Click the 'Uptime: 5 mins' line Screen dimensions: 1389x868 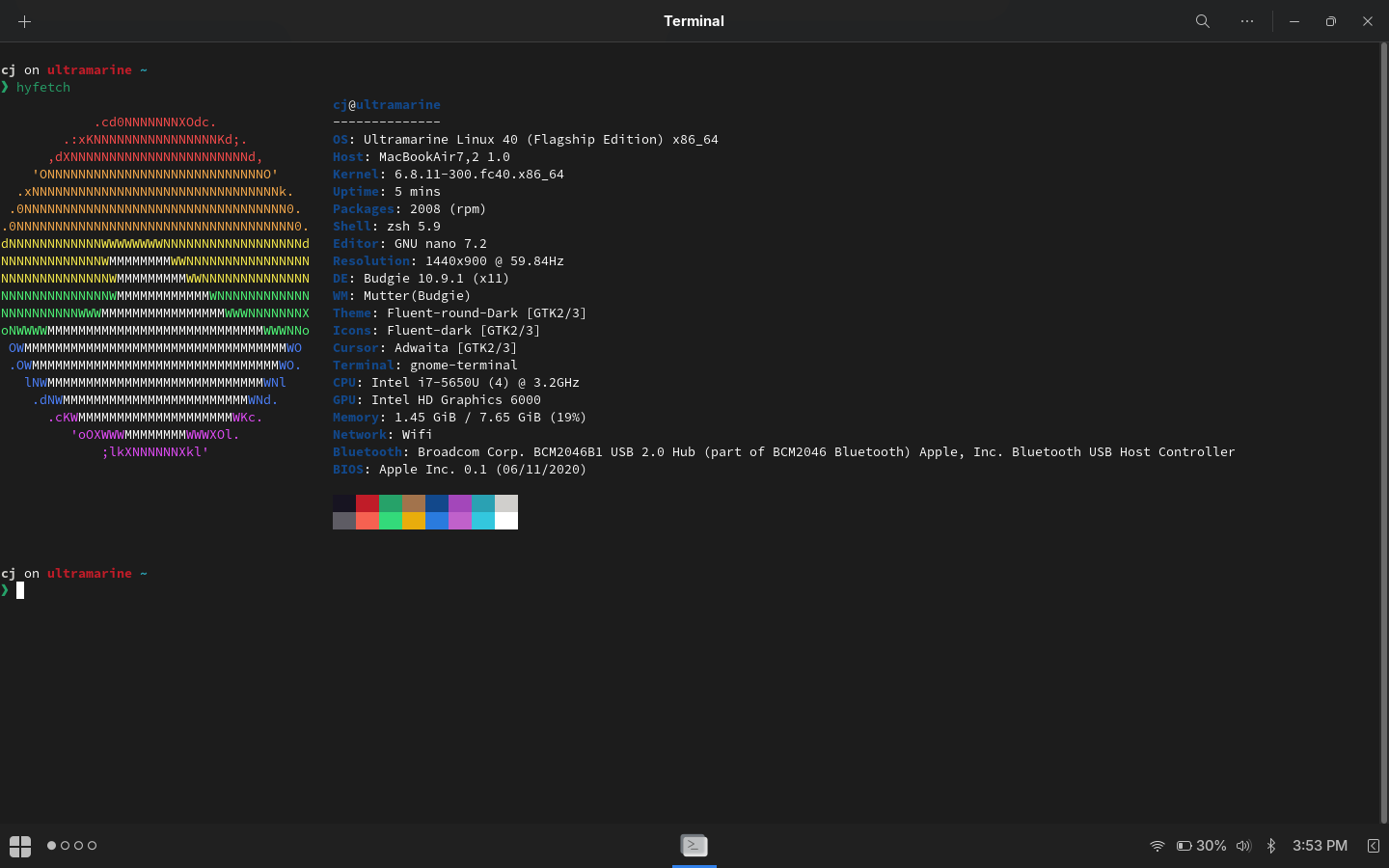(387, 191)
